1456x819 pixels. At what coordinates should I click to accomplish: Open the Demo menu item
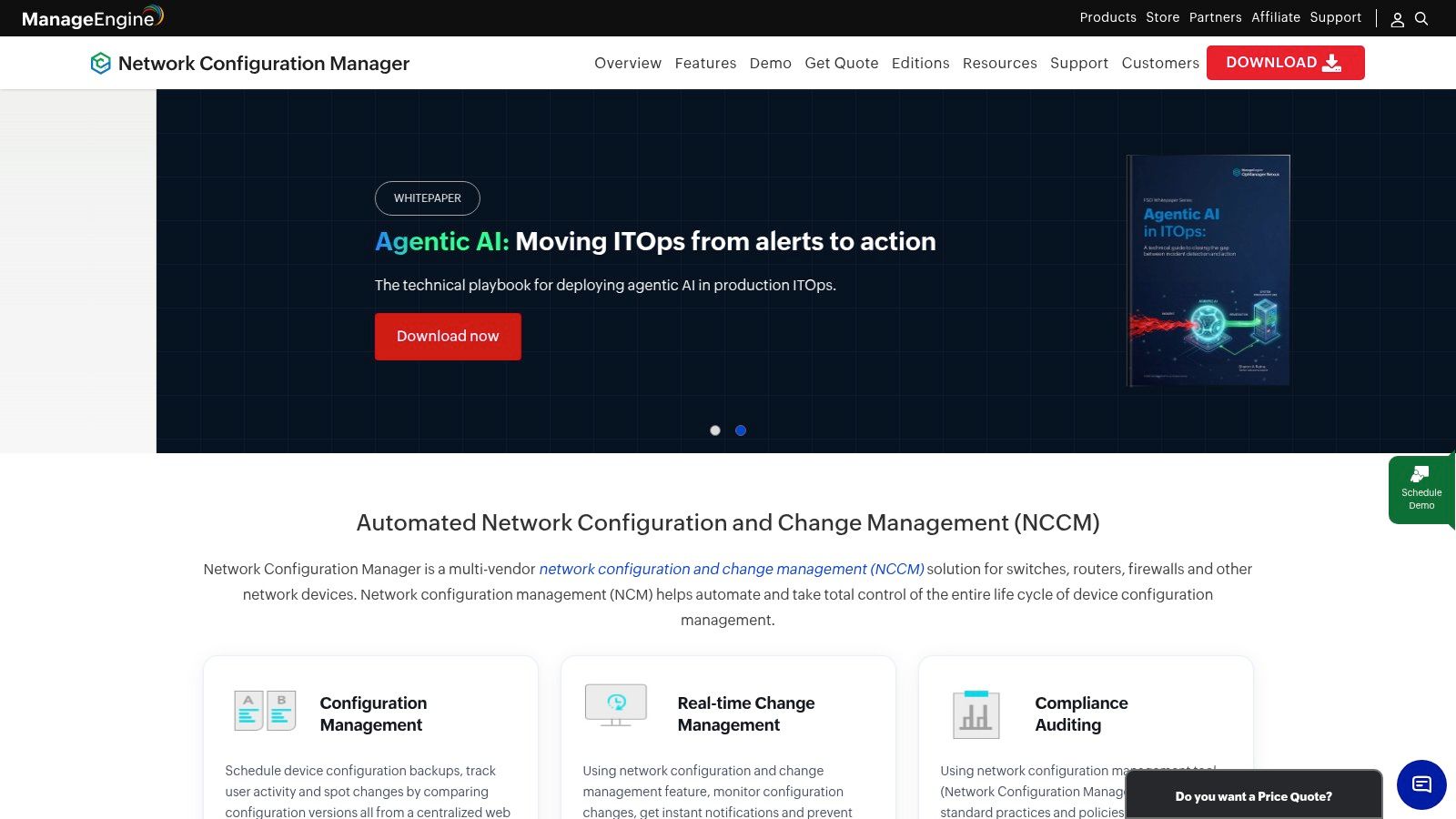[x=771, y=63]
